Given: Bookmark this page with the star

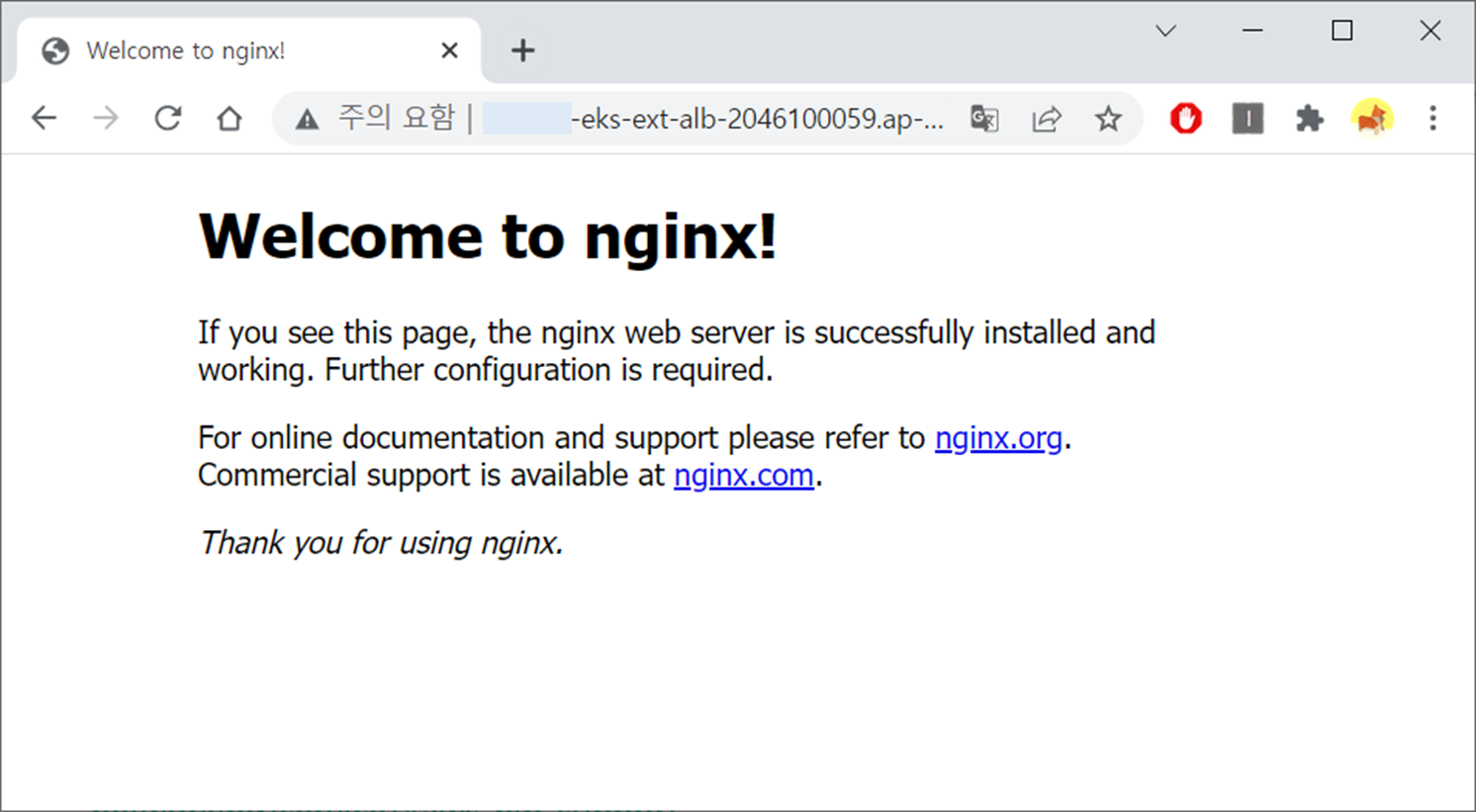Looking at the screenshot, I should (1108, 119).
